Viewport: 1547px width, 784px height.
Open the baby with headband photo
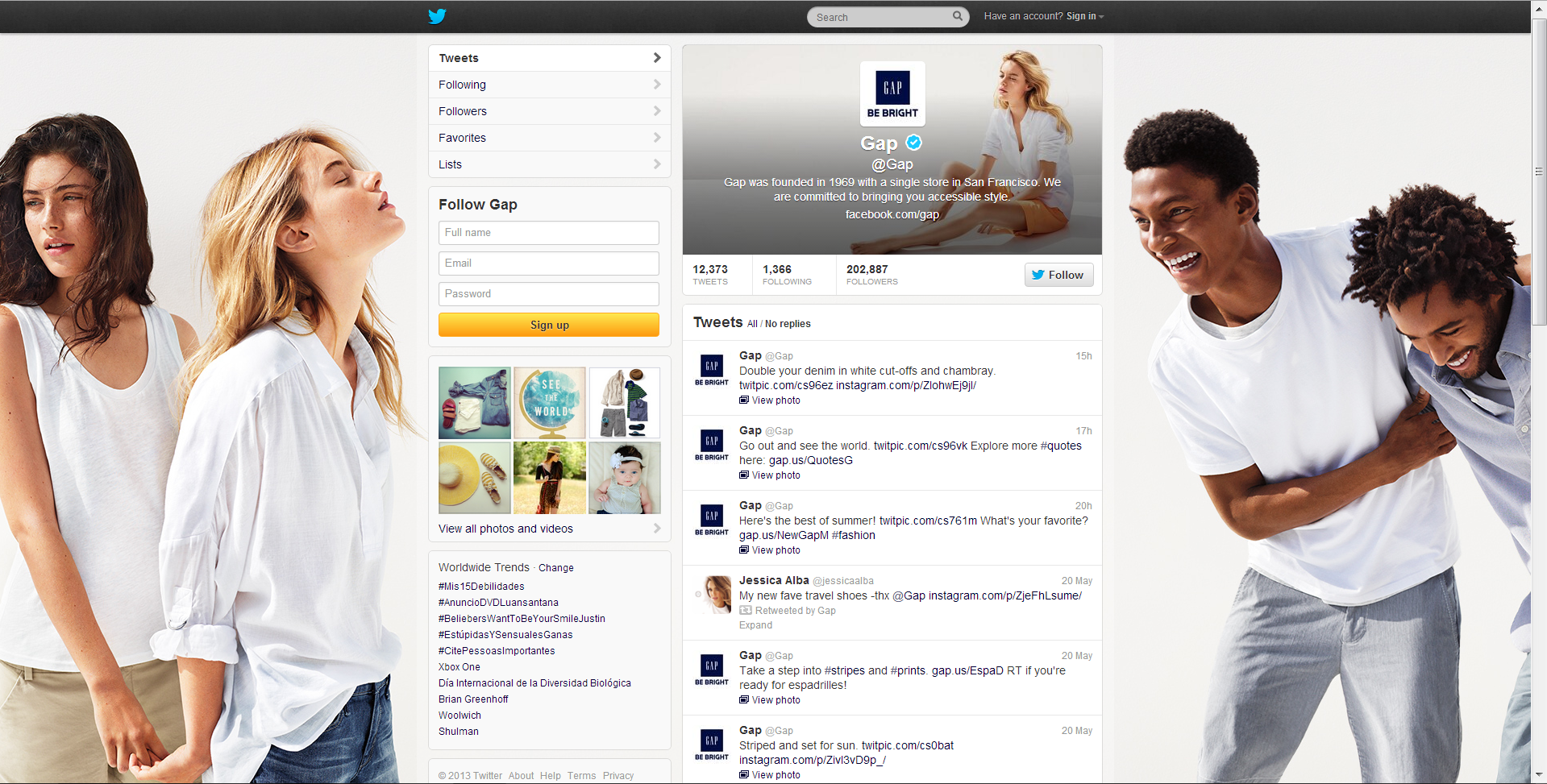625,478
